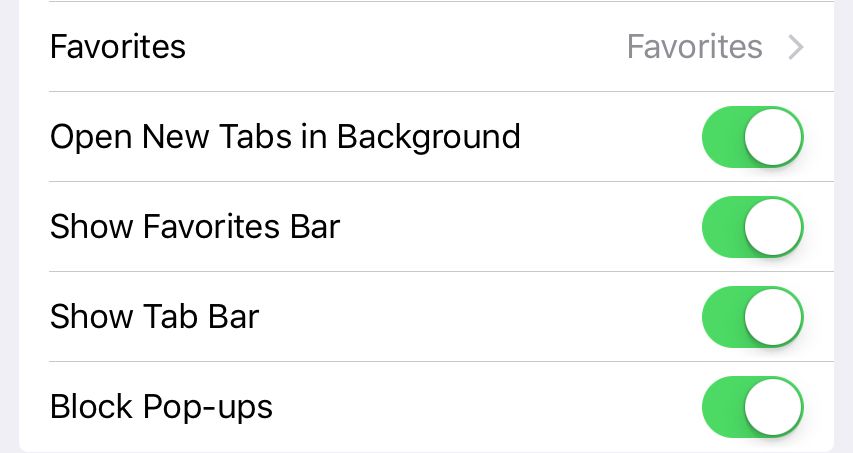Click the white knob of Block Pop-ups switch
The height and width of the screenshot is (453, 853).
[774, 407]
